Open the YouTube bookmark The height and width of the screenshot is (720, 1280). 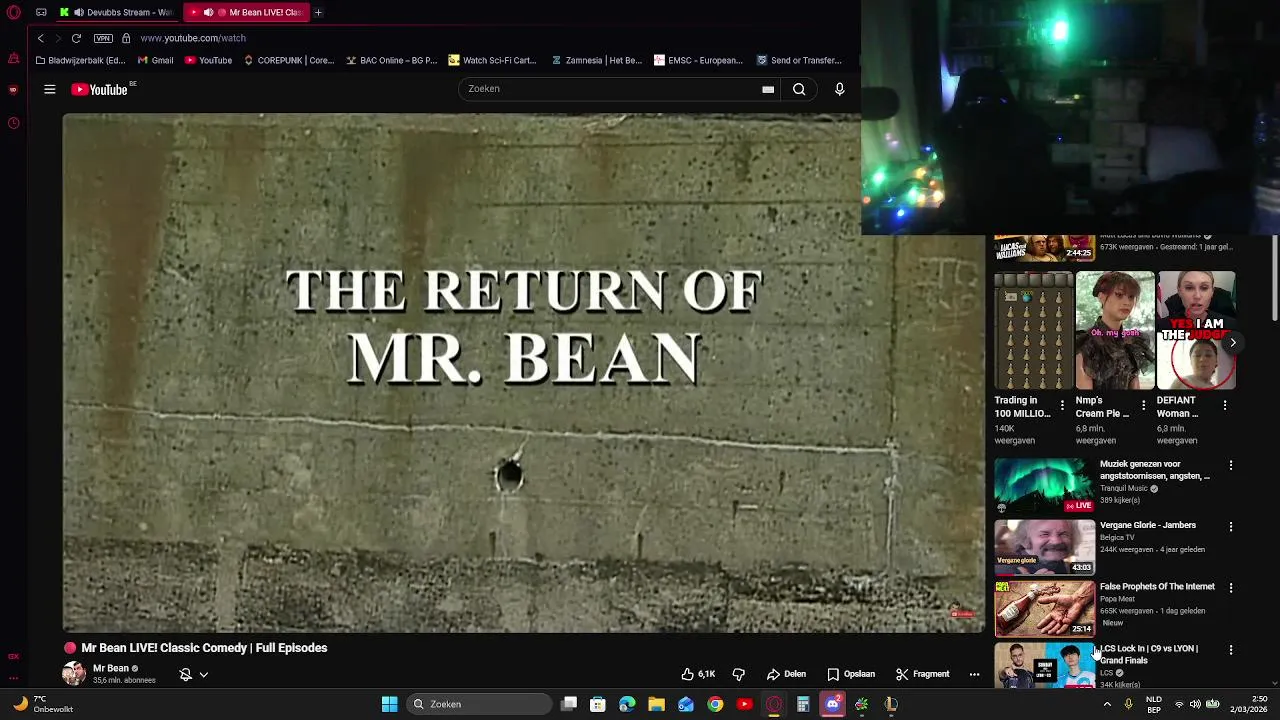click(x=208, y=60)
